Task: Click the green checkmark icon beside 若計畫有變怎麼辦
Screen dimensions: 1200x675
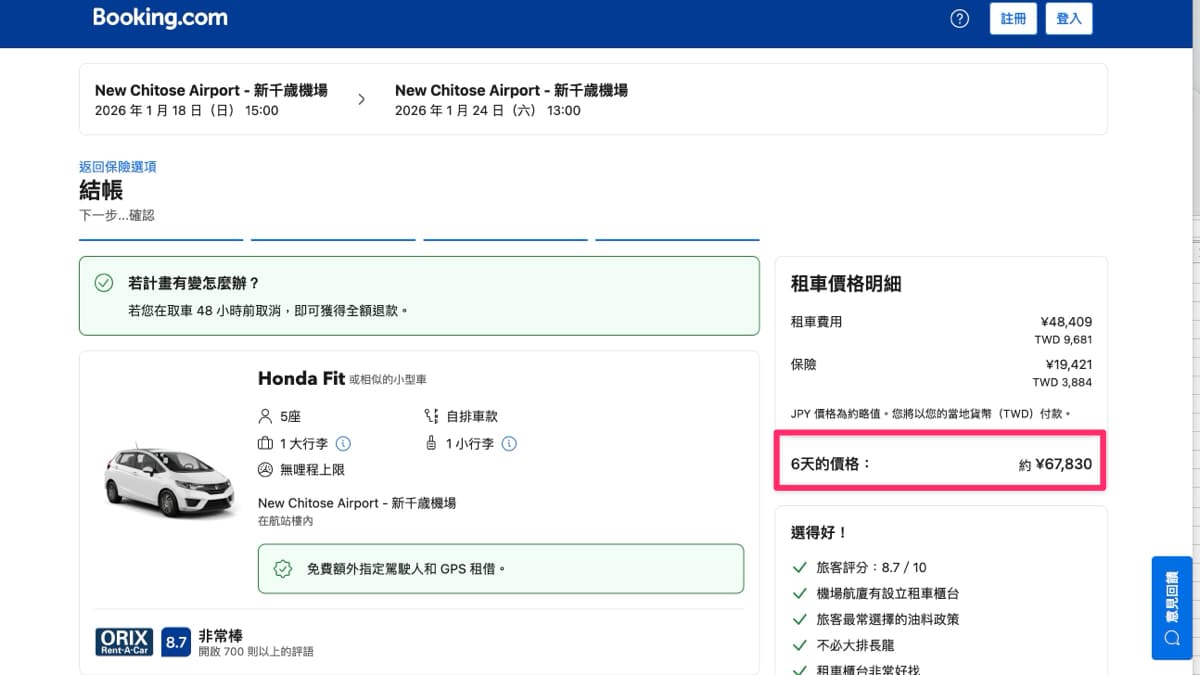Action: tap(104, 284)
